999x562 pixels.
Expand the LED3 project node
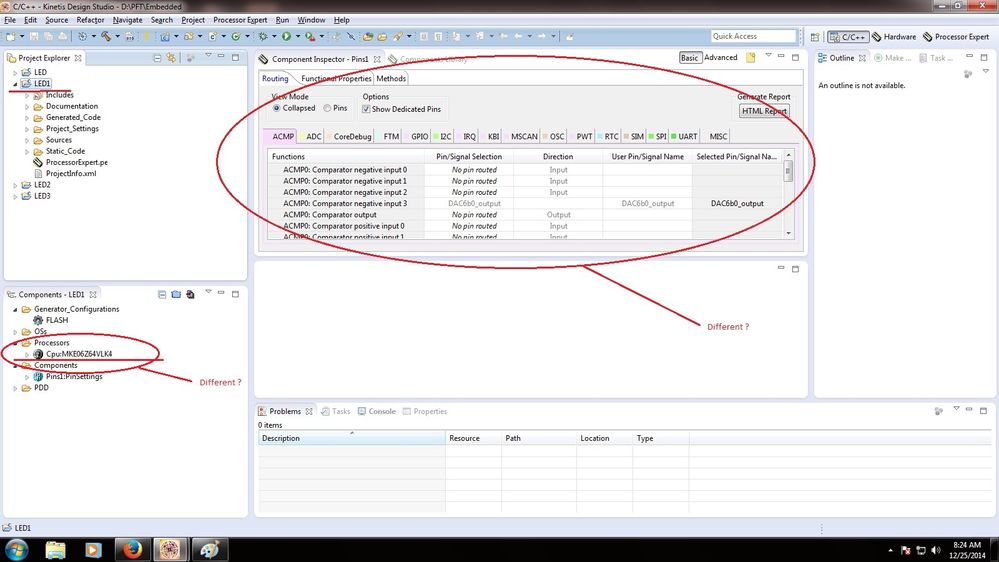coord(15,197)
